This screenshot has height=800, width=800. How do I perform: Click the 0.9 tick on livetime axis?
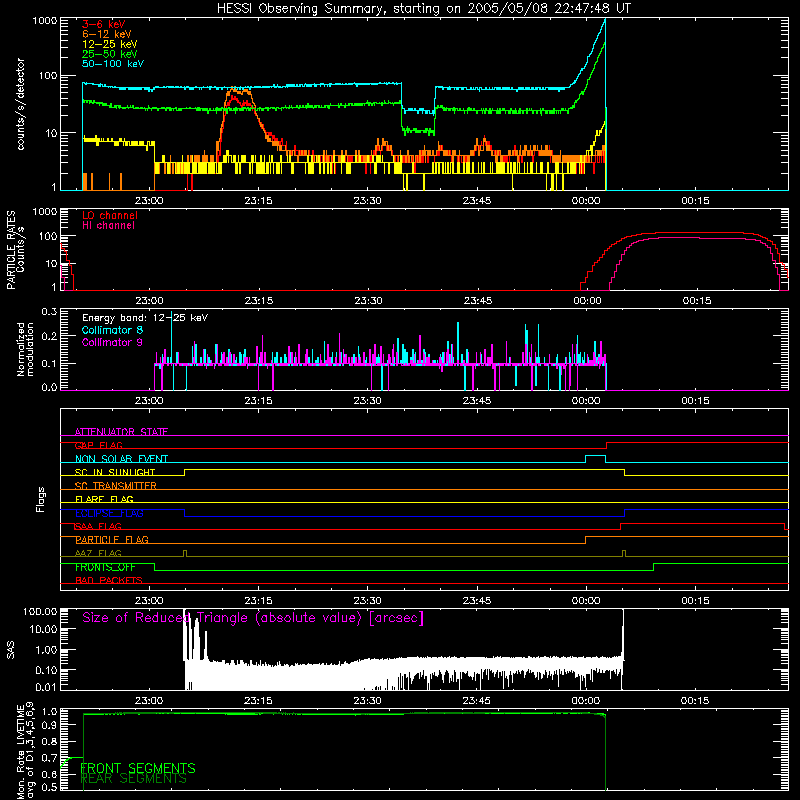49,724
